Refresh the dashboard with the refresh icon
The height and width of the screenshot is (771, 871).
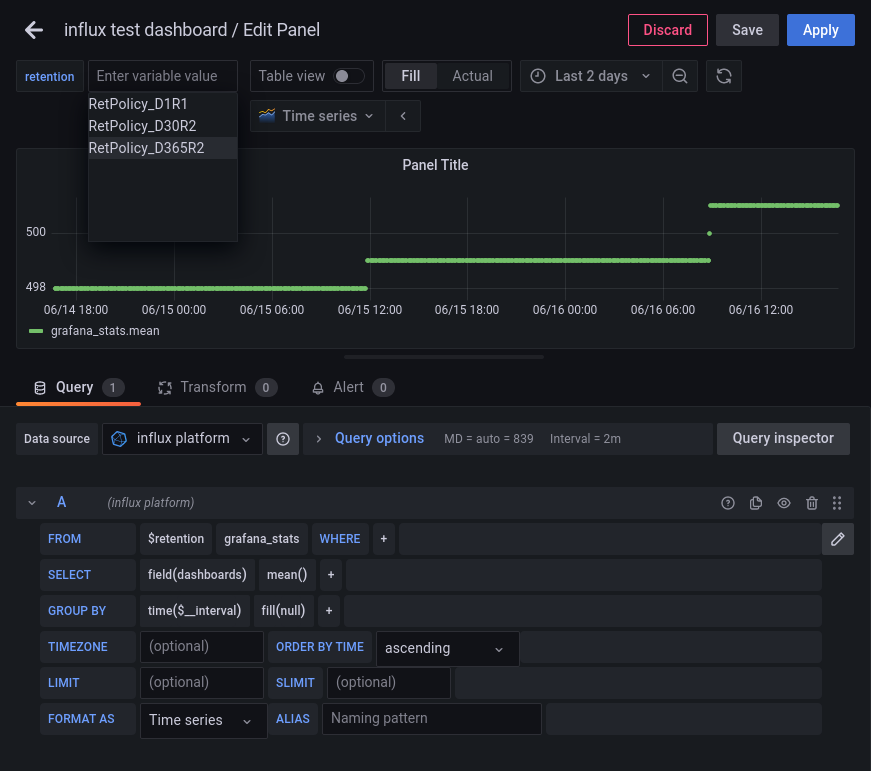[x=723, y=75]
